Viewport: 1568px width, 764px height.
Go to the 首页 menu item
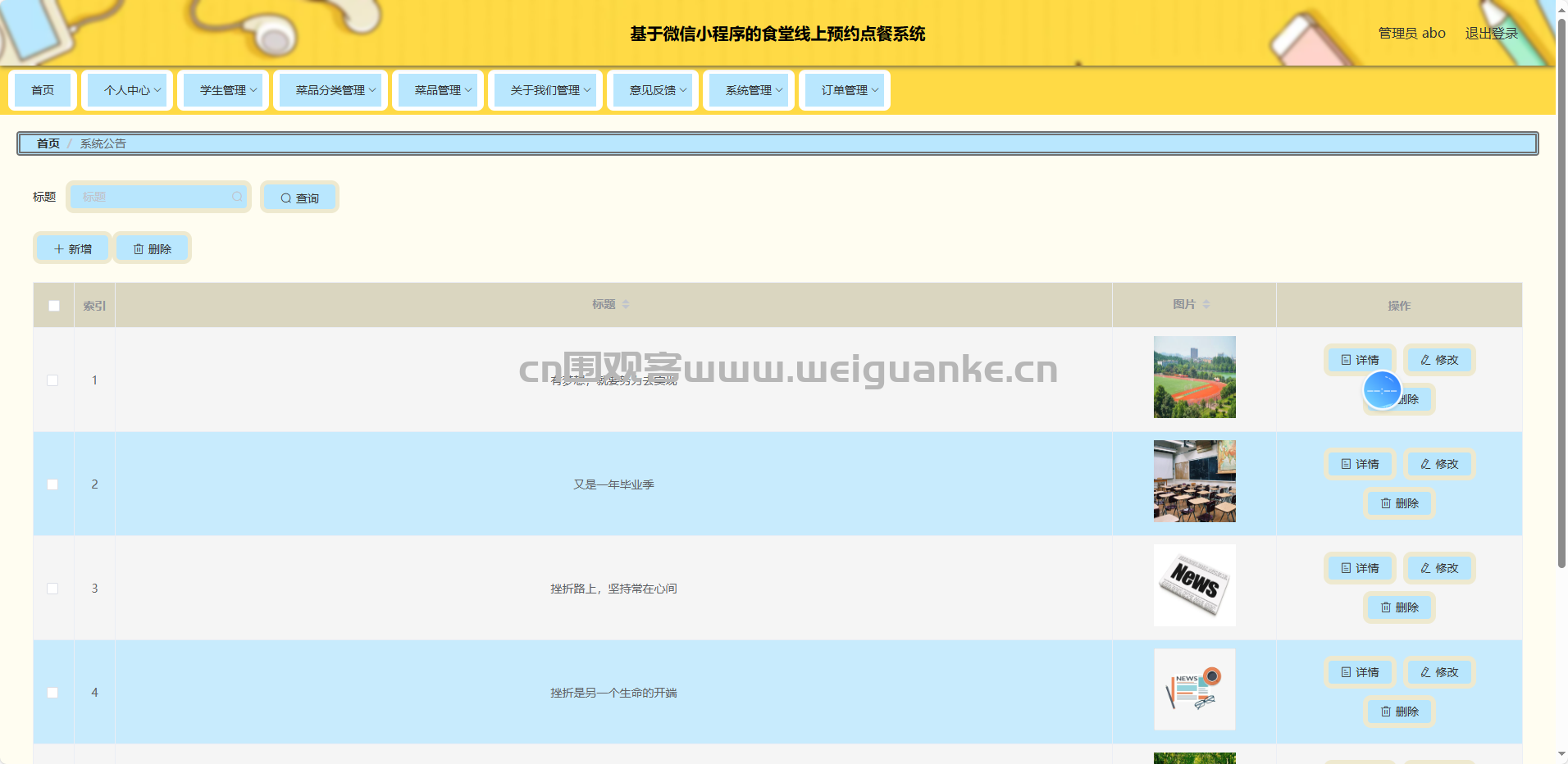pos(43,90)
